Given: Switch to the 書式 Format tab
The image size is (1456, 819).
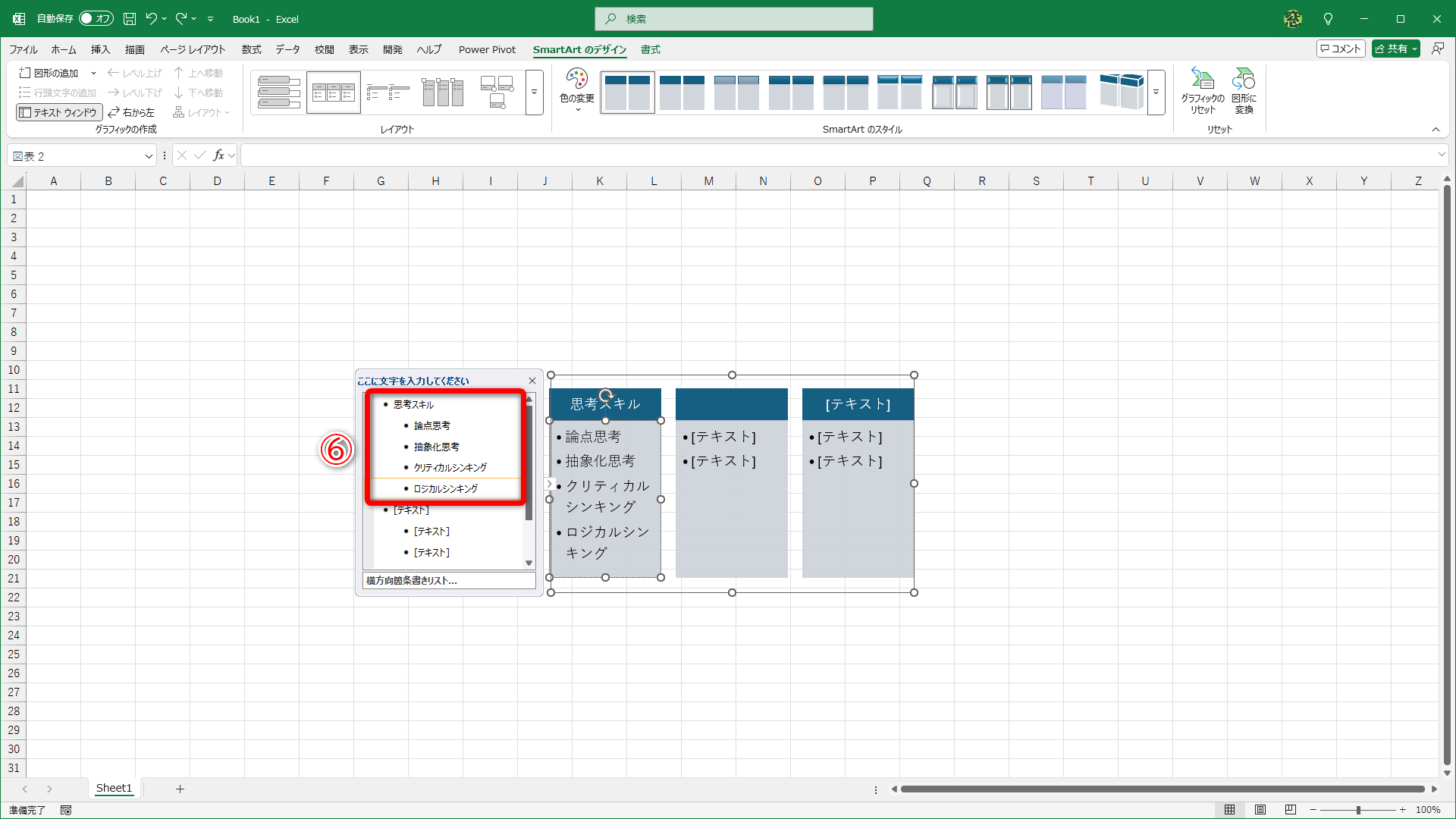Looking at the screenshot, I should pos(650,50).
